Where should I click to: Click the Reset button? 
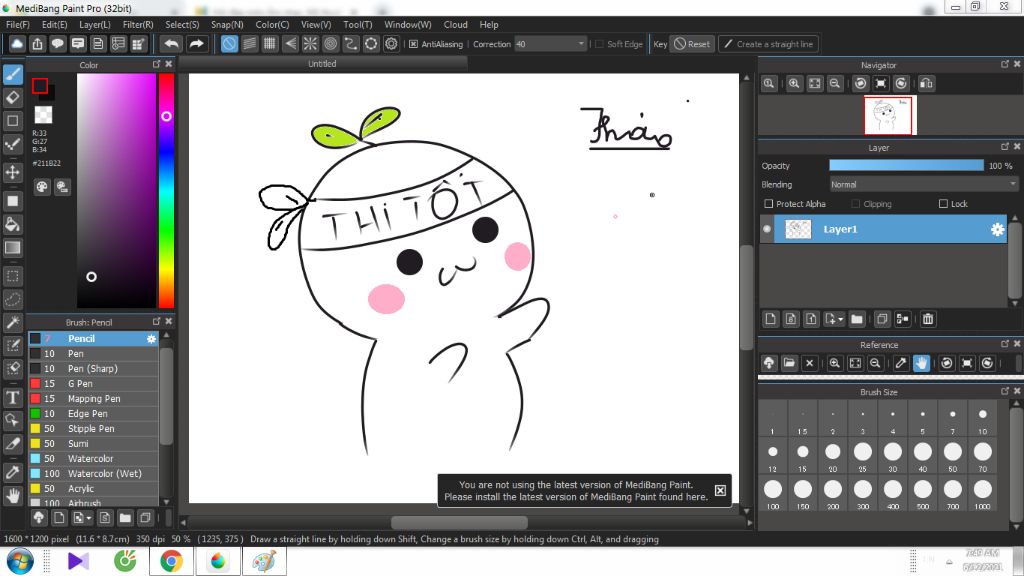(692, 44)
